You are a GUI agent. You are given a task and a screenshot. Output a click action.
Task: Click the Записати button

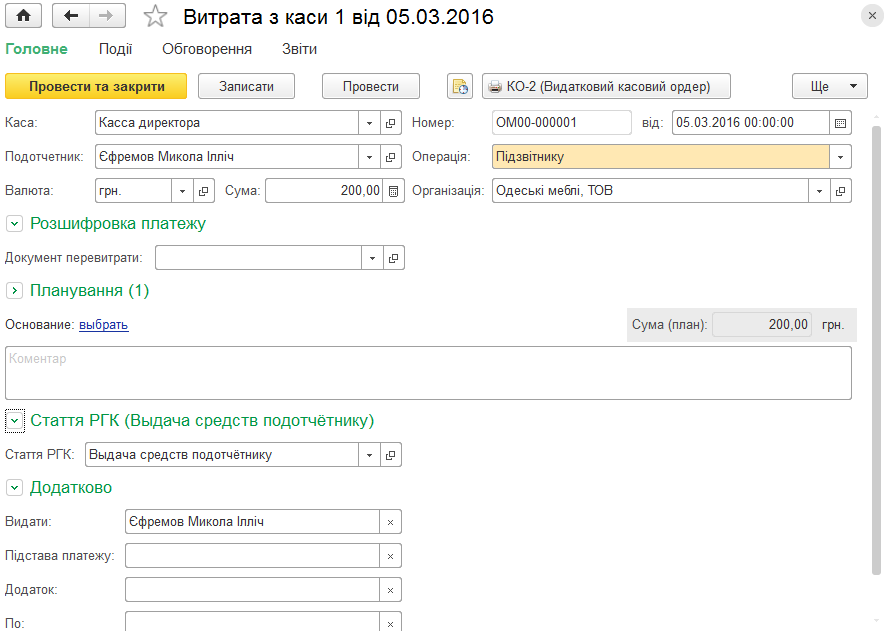point(247,86)
